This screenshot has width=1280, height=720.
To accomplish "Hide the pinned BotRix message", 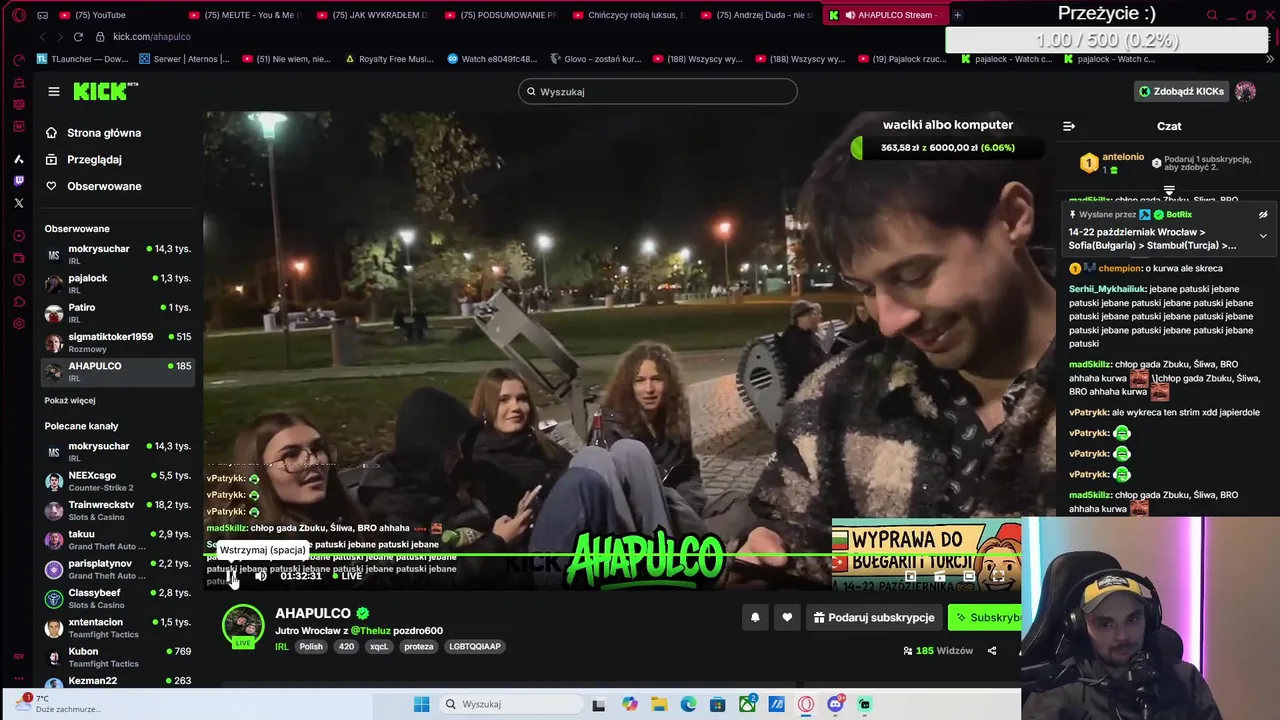I will coord(1263,215).
